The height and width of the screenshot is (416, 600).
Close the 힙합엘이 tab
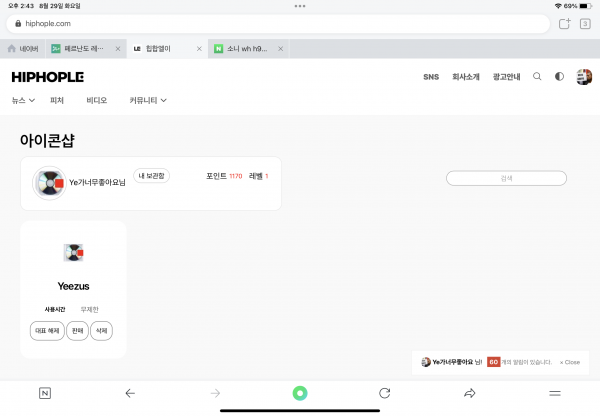click(199, 49)
